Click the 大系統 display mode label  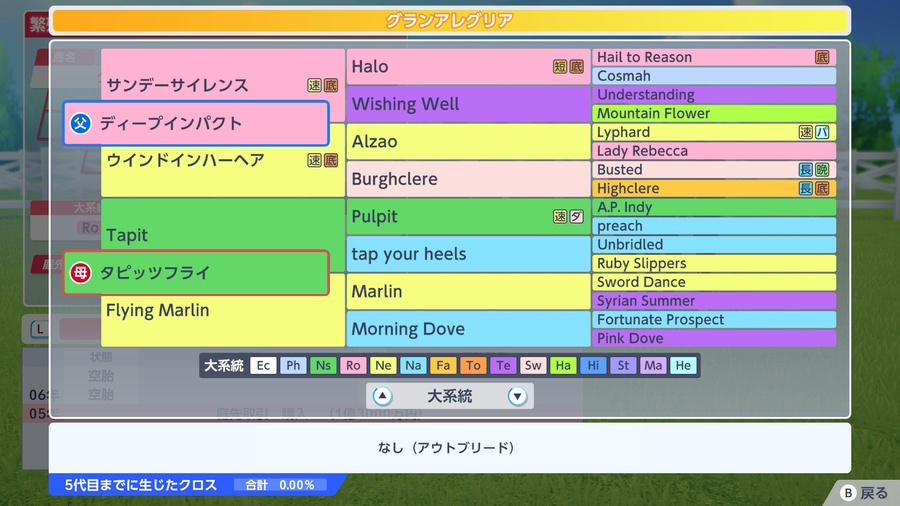point(449,396)
